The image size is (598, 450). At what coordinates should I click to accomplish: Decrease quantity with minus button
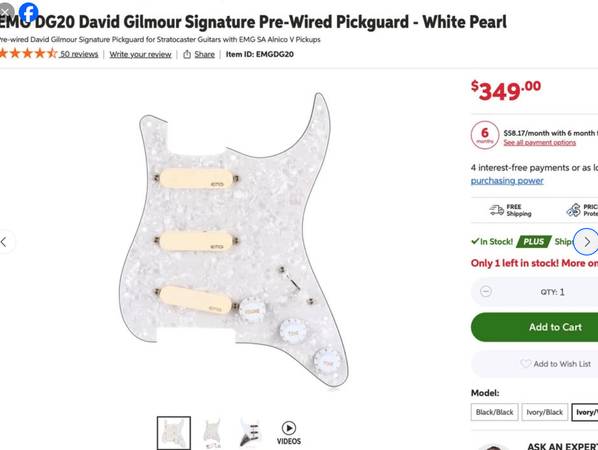(x=485, y=292)
